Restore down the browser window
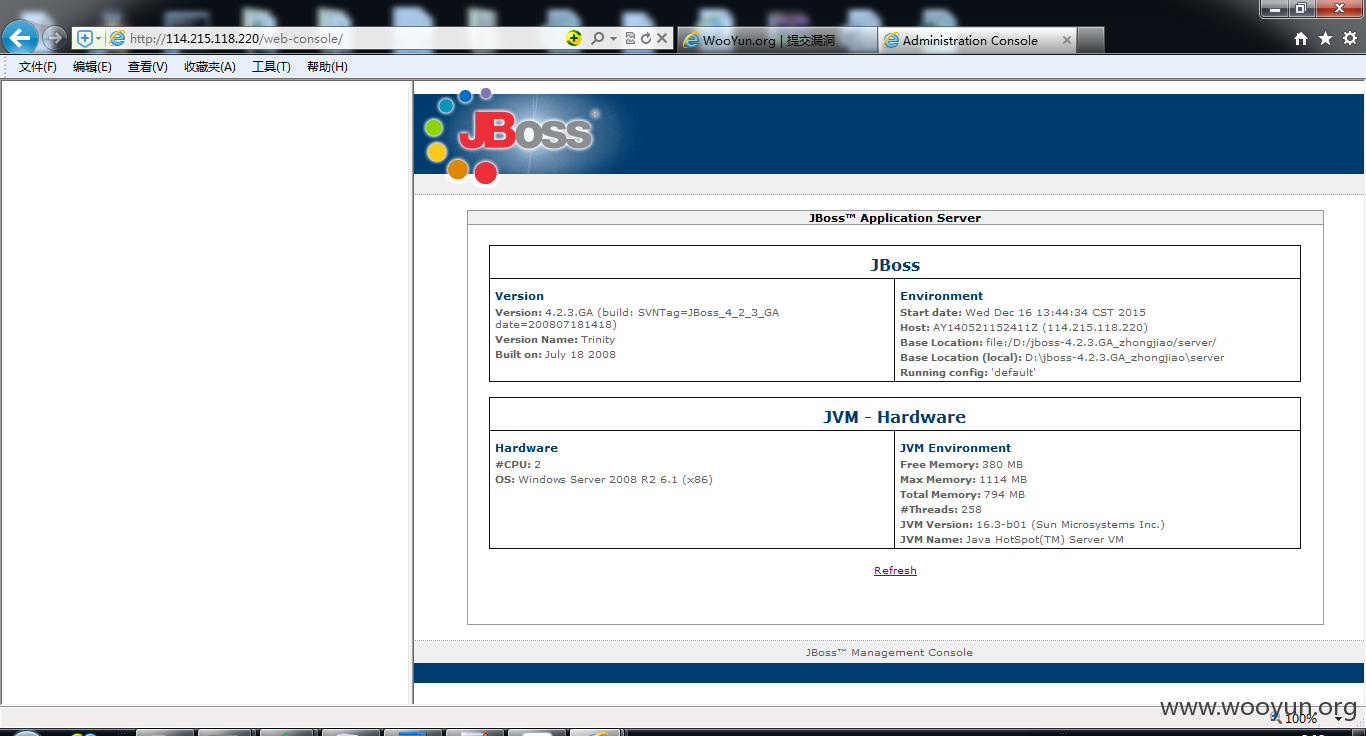 (x=1301, y=9)
